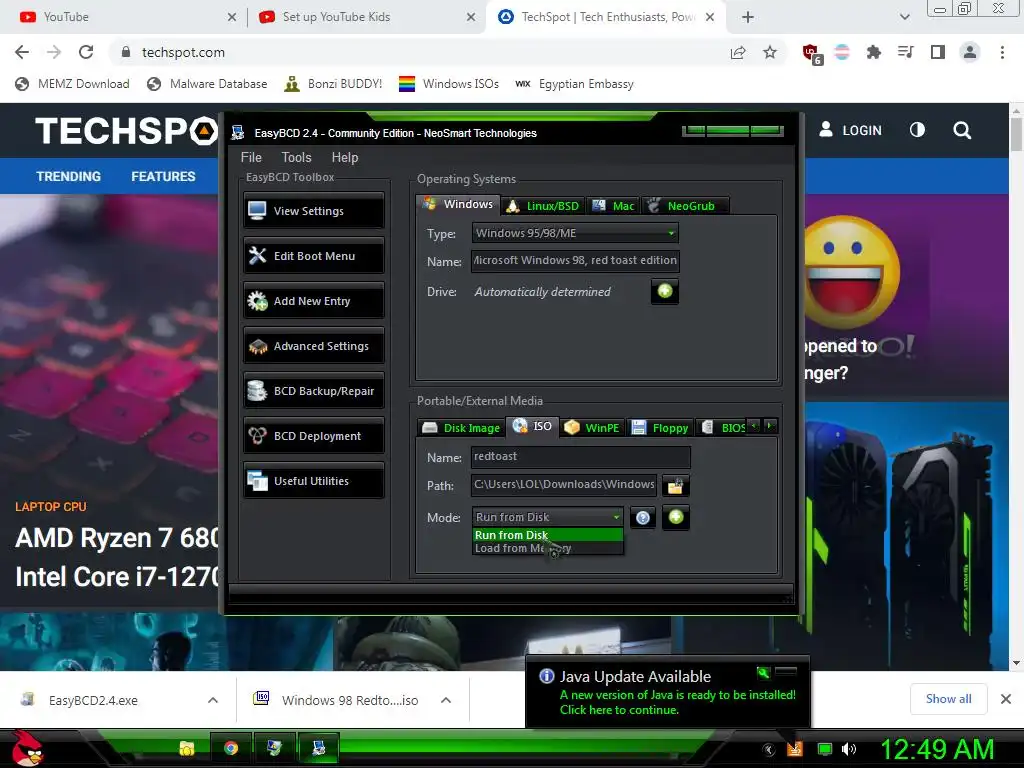The height and width of the screenshot is (768, 1024).
Task: Expand Windows 98 Redto...iso download chevron
Action: pos(446,700)
